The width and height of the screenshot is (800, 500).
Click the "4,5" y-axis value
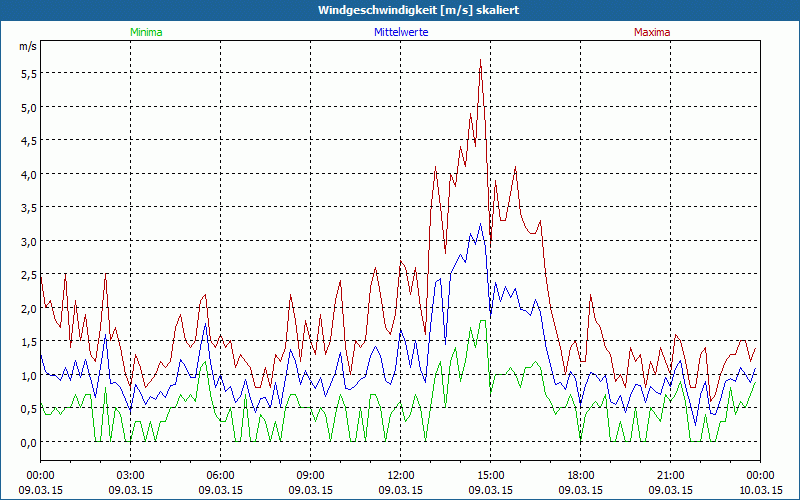(29, 141)
